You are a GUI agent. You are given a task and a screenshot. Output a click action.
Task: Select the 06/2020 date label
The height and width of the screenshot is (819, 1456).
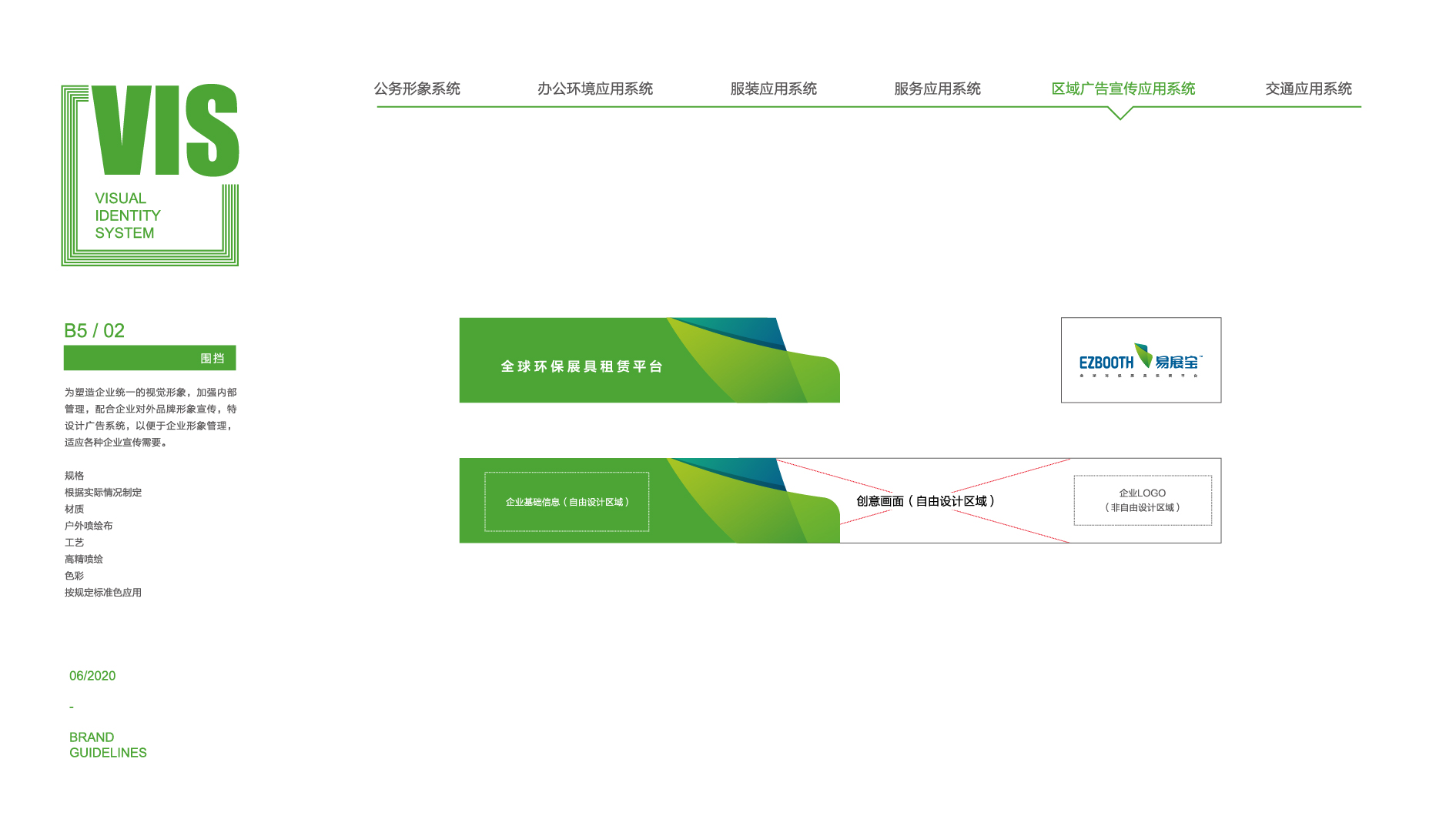pos(92,676)
